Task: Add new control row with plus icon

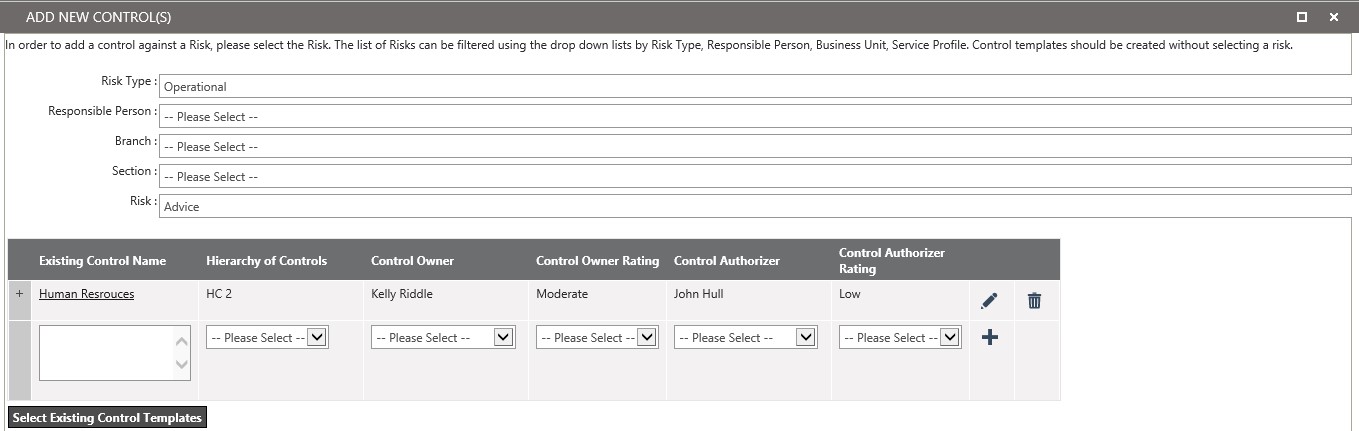Action: coord(990,338)
